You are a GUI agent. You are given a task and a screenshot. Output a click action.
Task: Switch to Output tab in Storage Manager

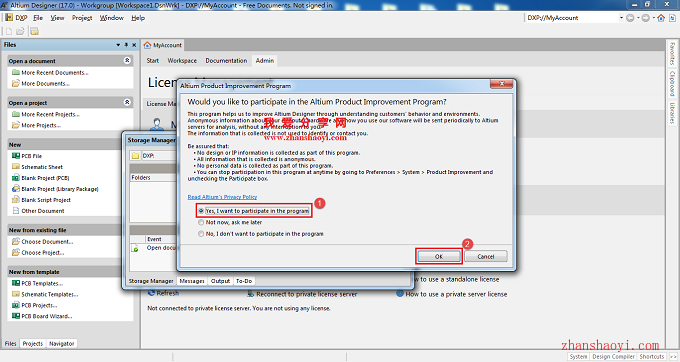[x=220, y=281]
